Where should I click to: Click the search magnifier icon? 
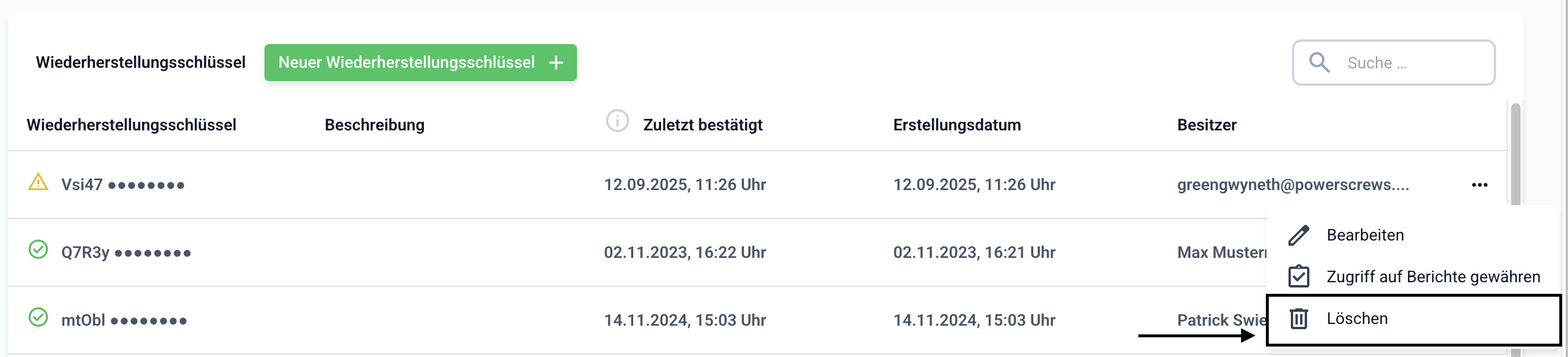tap(1319, 63)
